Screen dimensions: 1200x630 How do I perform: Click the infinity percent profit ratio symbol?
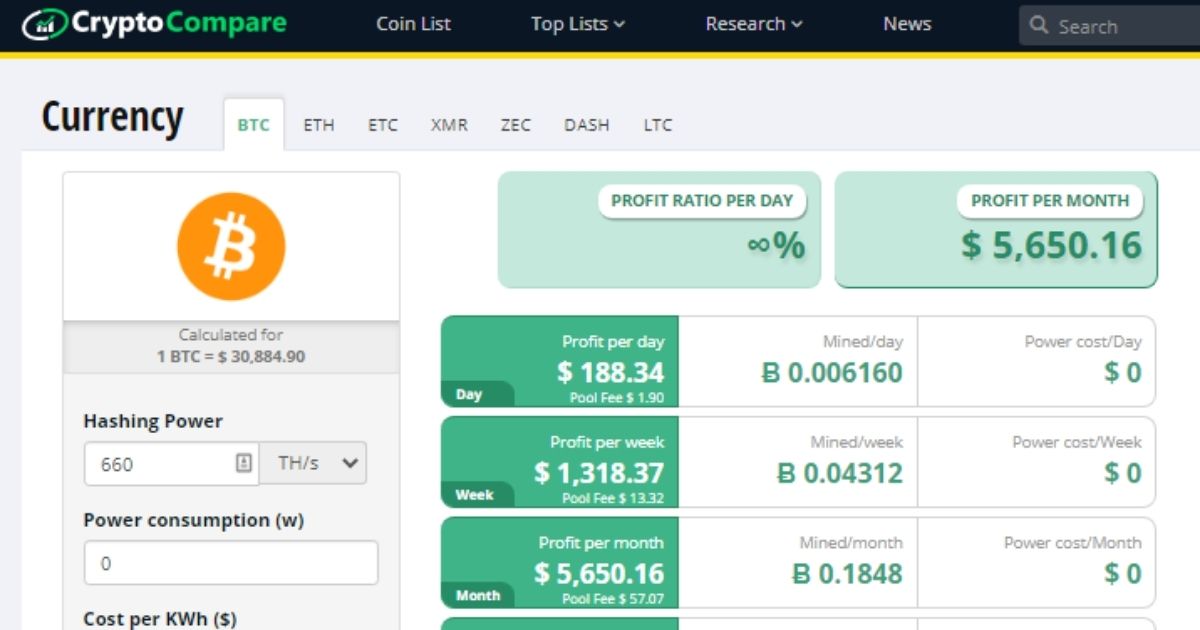[778, 243]
